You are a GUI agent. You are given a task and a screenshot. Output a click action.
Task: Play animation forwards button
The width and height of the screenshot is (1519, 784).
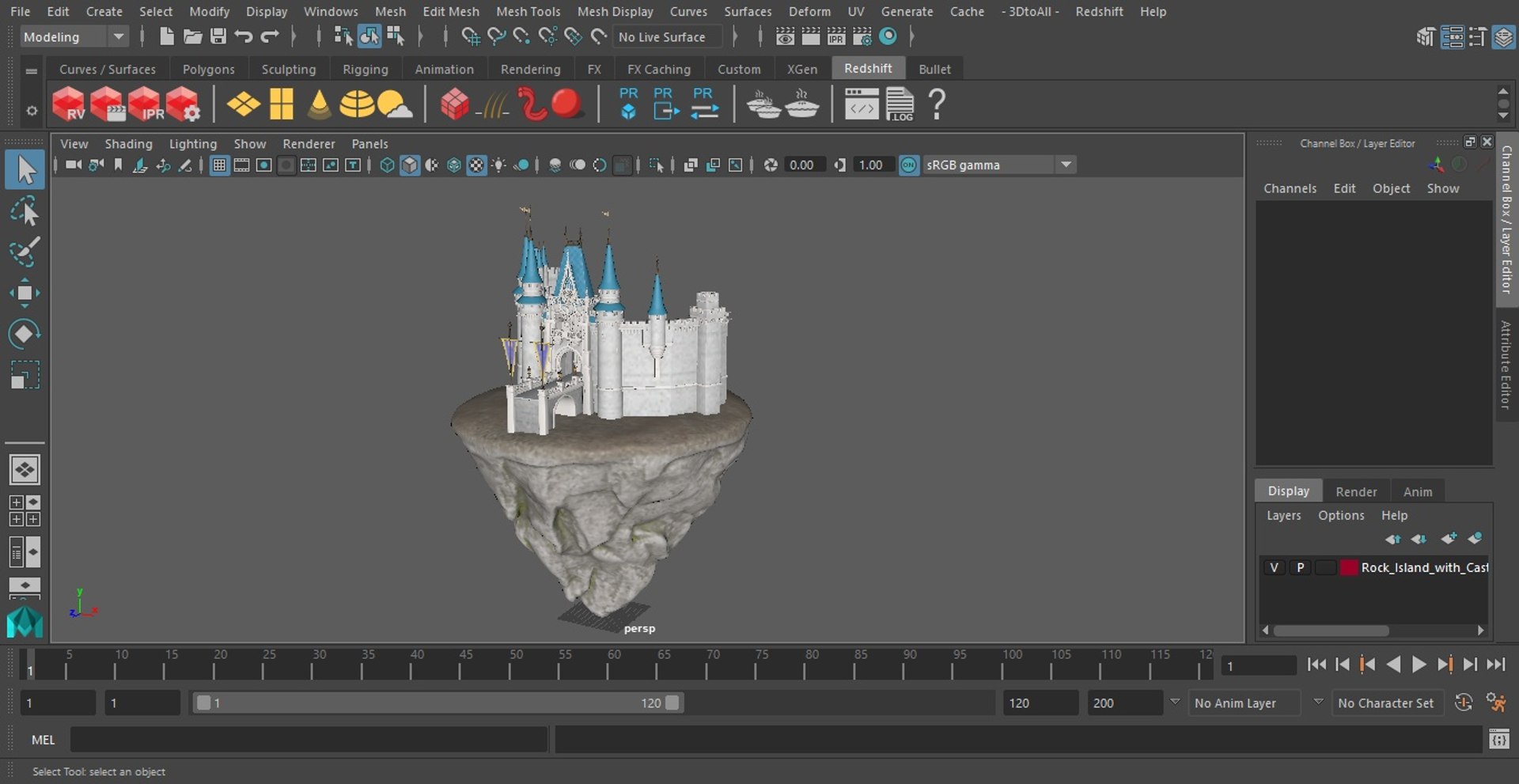[x=1419, y=665]
